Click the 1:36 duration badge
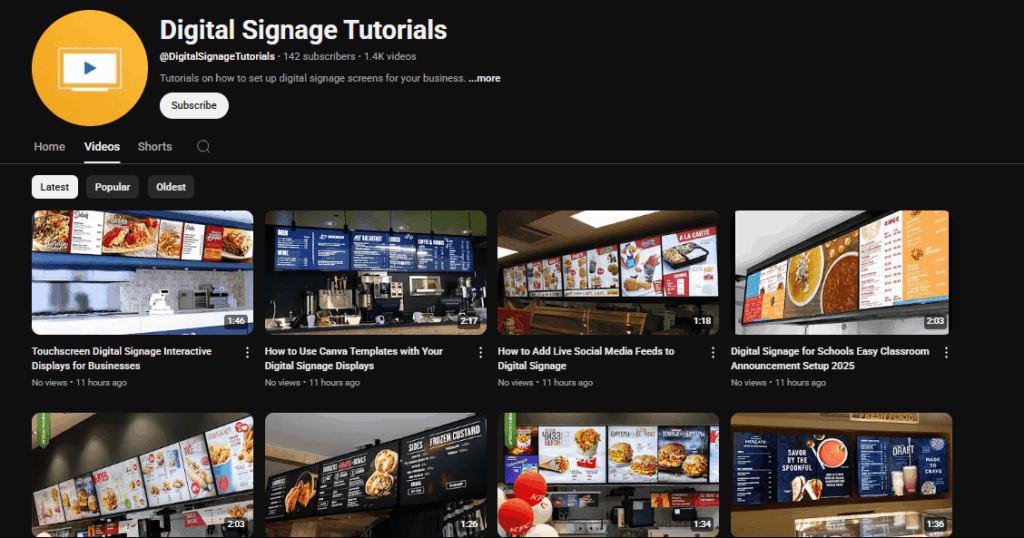 point(935,524)
